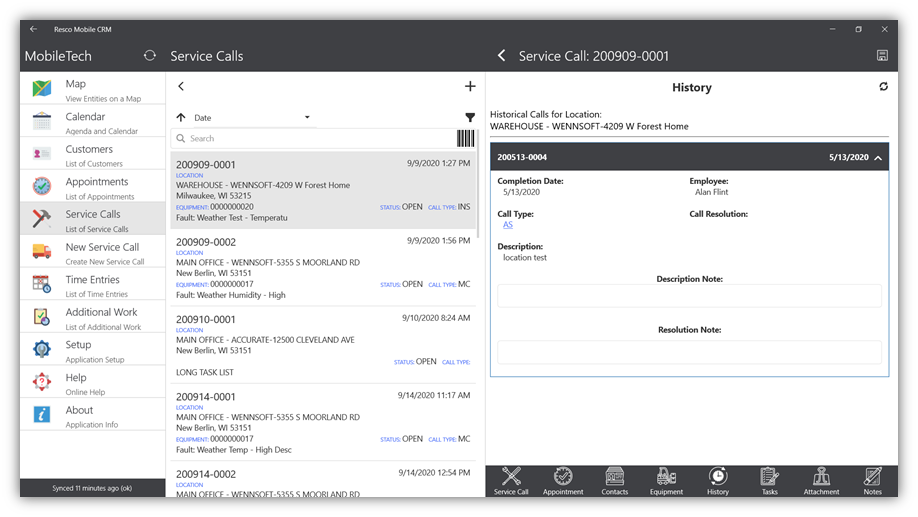
Task: Click the Description Note text box
Action: coord(689,296)
